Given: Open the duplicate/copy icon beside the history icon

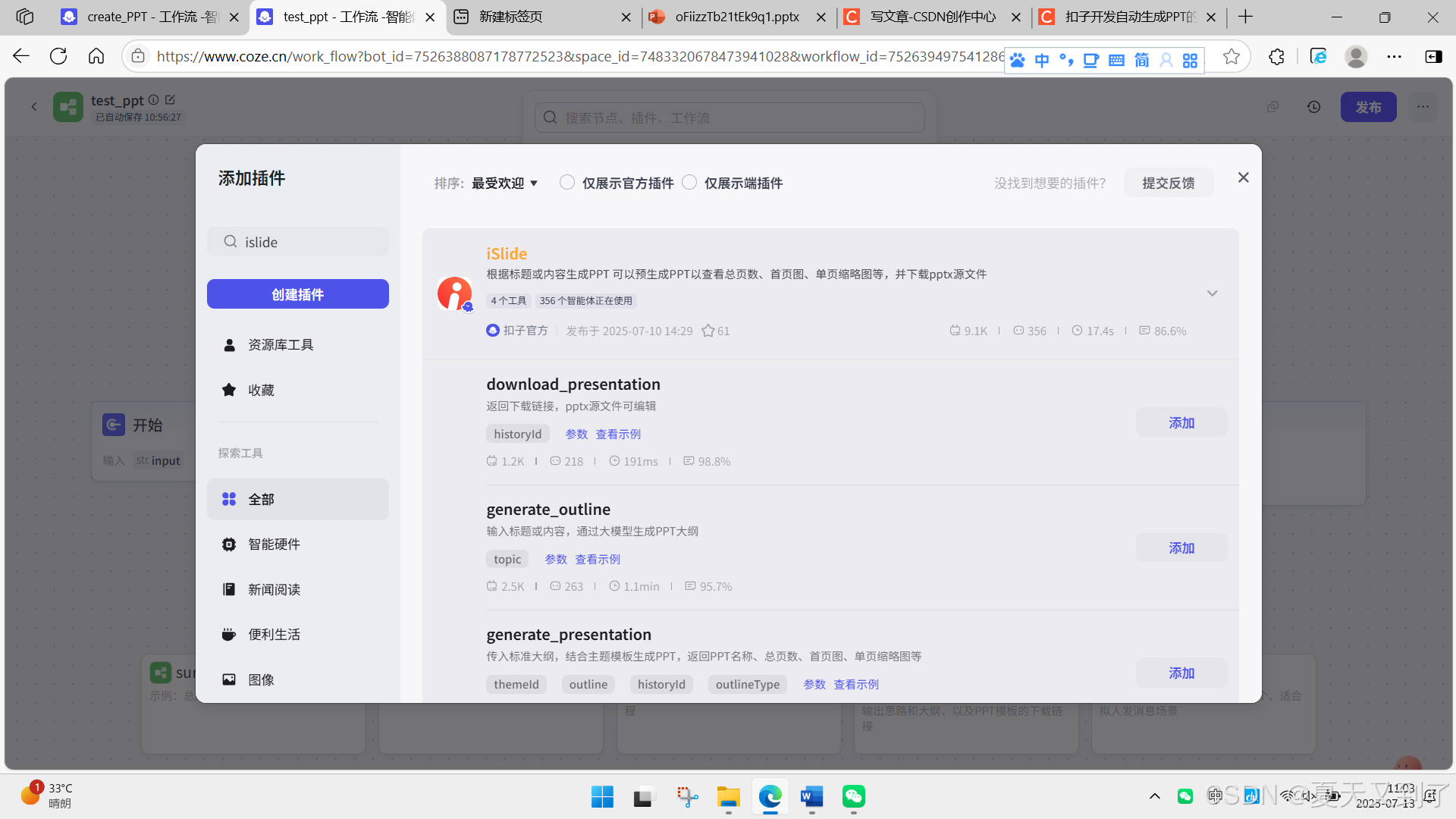Looking at the screenshot, I should click(x=1273, y=107).
